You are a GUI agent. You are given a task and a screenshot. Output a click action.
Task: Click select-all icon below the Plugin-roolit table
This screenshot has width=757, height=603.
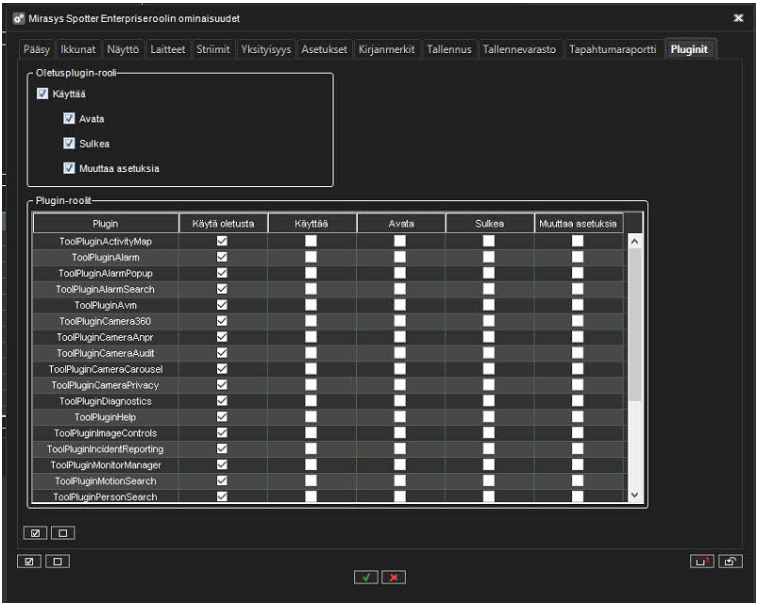(x=35, y=533)
